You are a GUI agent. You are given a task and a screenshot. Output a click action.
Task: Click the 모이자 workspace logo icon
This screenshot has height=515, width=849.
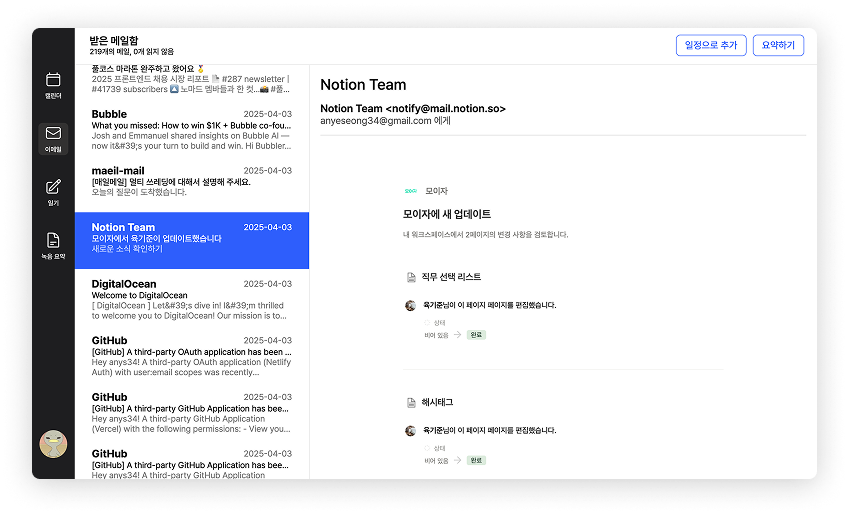[x=411, y=191]
